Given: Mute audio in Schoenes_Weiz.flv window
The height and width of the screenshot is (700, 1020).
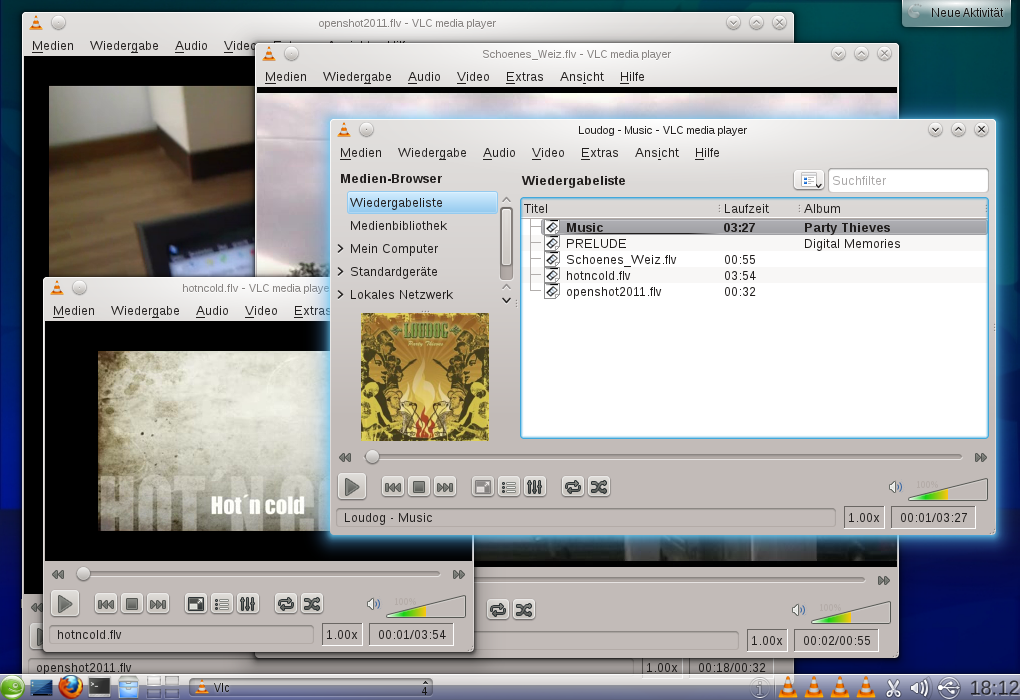Looking at the screenshot, I should (798, 610).
